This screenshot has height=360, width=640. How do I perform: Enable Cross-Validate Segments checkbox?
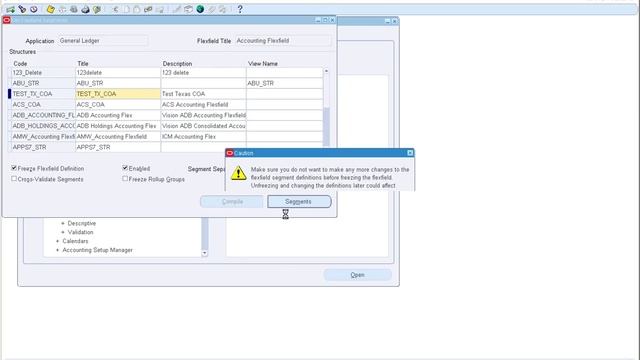(14, 179)
